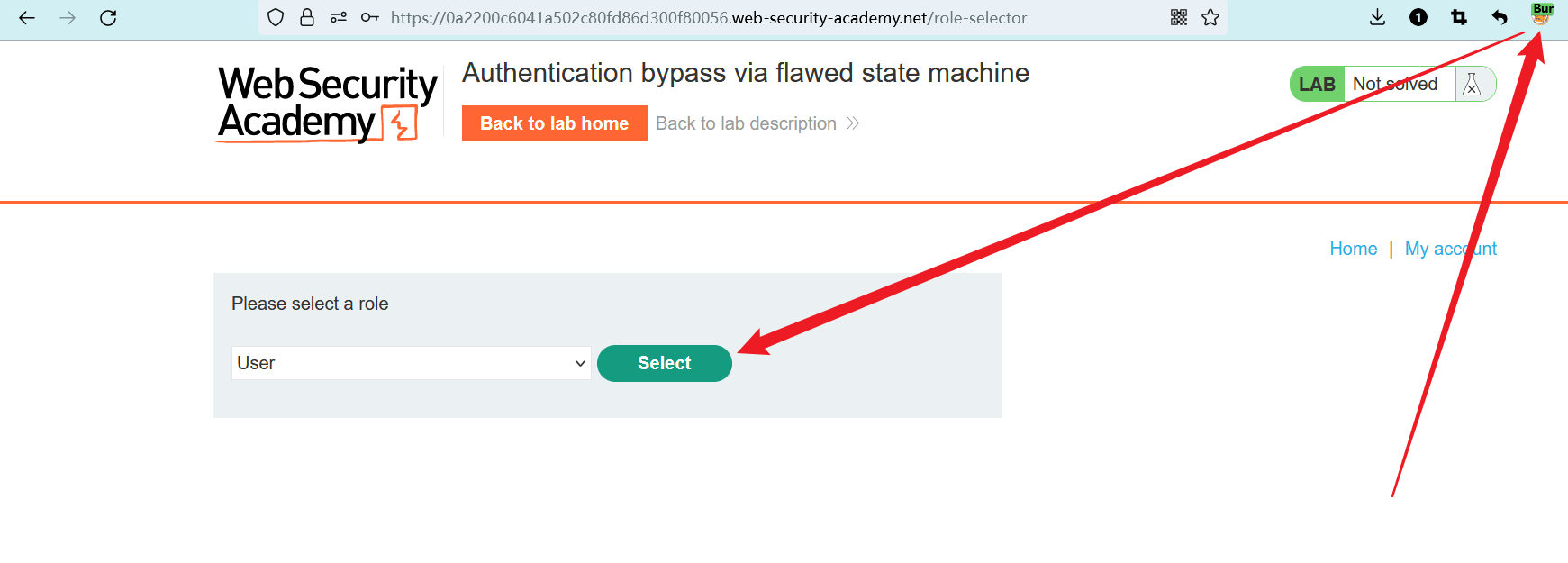This screenshot has width=1568, height=563.
Task: Click the black circled number one icon
Action: click(1418, 17)
